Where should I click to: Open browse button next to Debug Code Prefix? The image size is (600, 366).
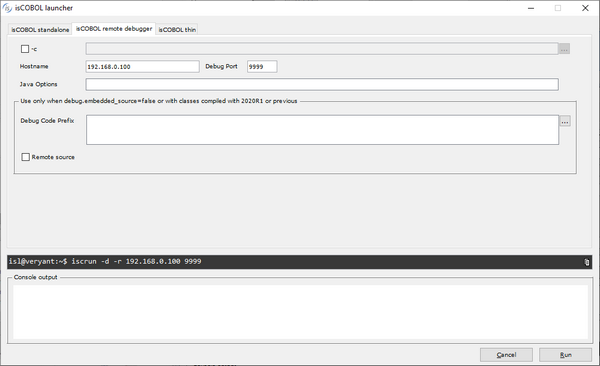565,121
